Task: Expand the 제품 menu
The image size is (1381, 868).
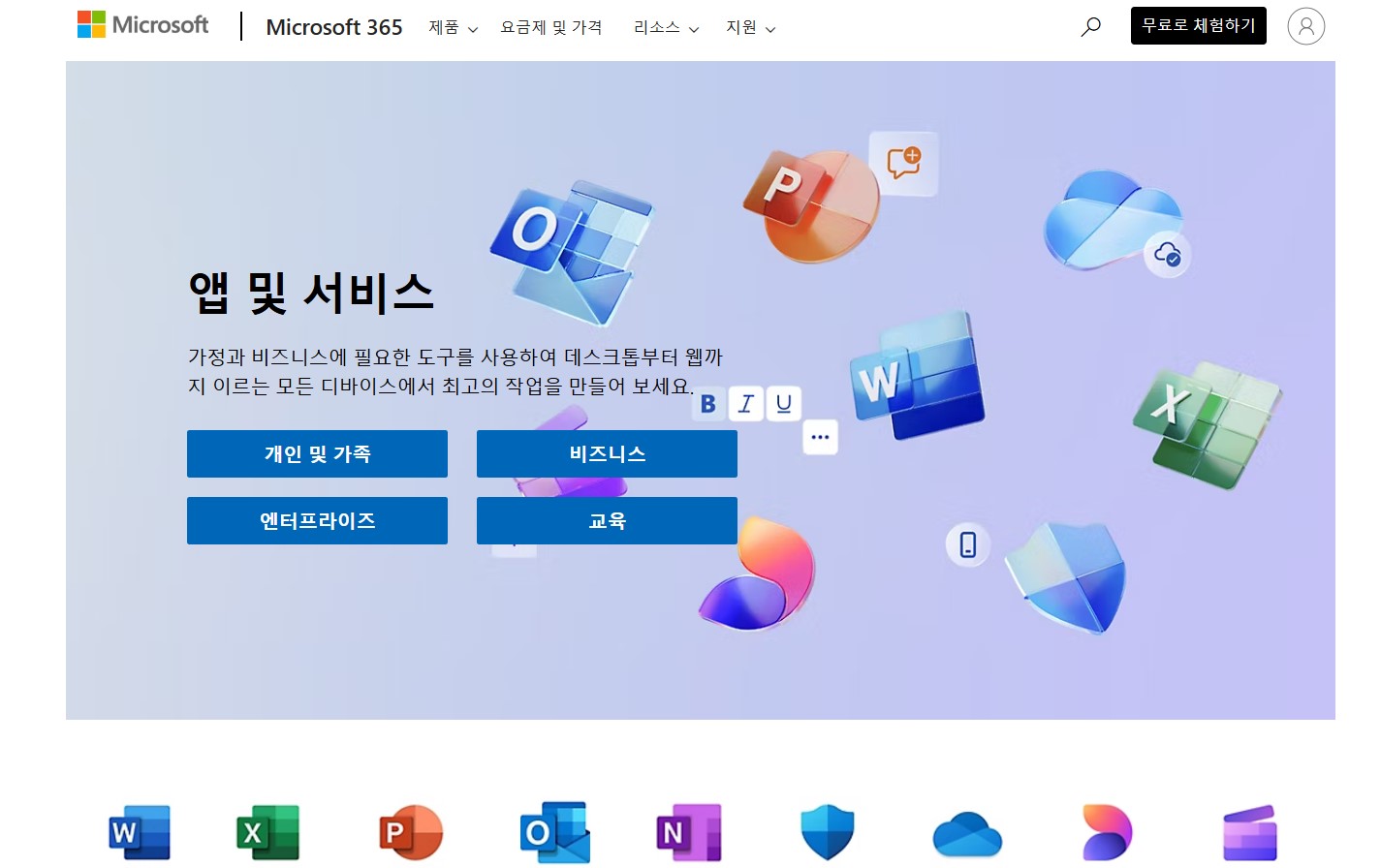Action: click(453, 28)
